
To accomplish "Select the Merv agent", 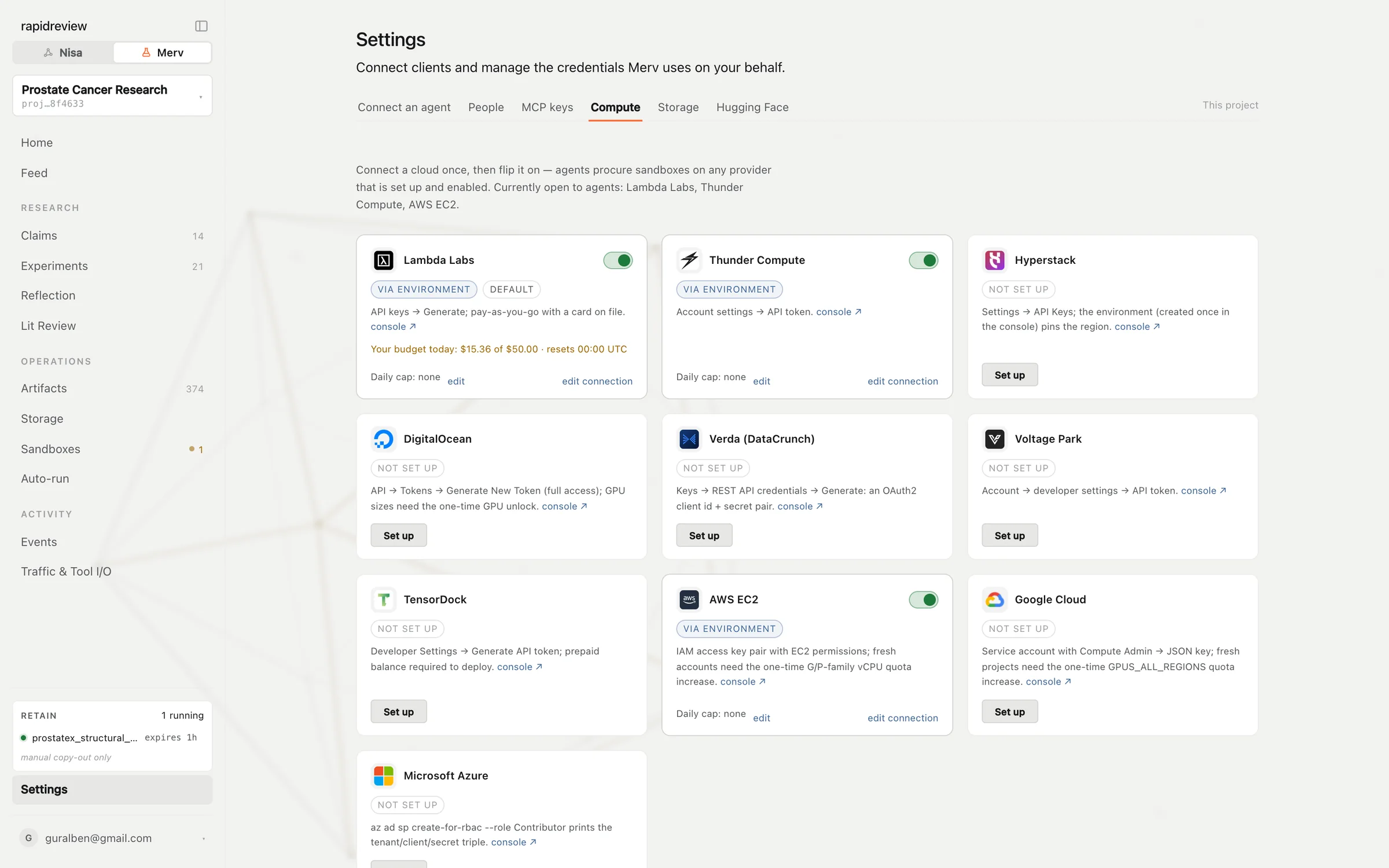I will (x=163, y=53).
